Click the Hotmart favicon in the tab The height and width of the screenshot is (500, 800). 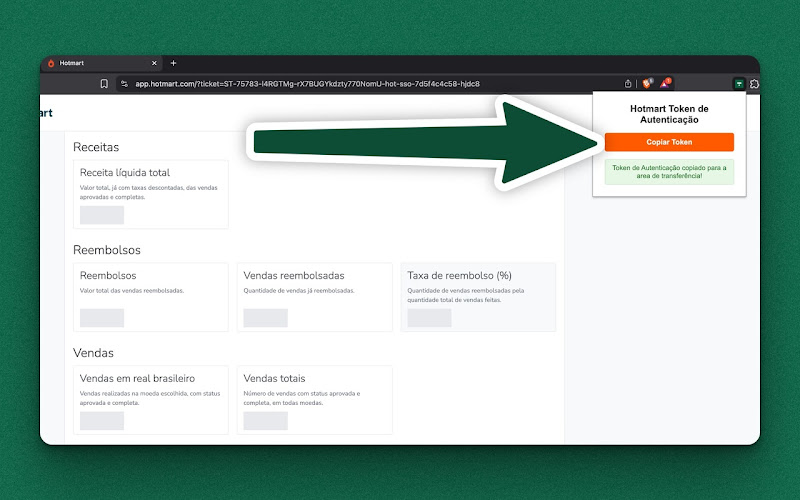click(x=52, y=63)
